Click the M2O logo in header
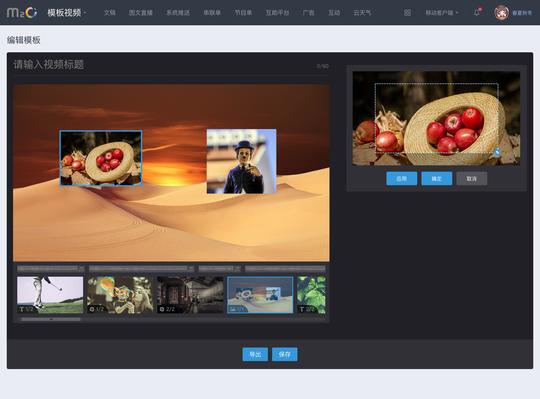Screen dimensions: 540x399 click(22, 13)
